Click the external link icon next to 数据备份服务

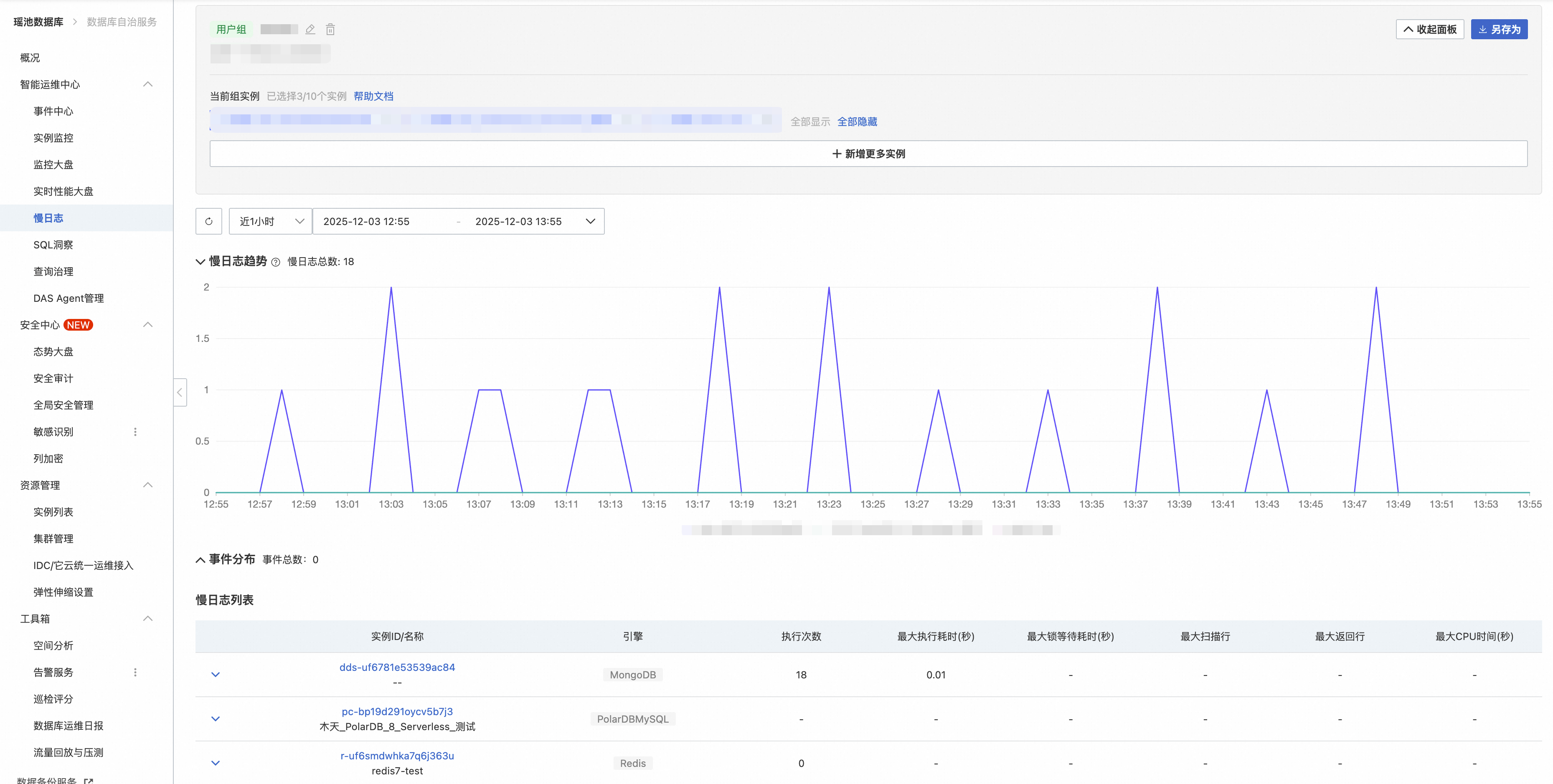pos(89,780)
